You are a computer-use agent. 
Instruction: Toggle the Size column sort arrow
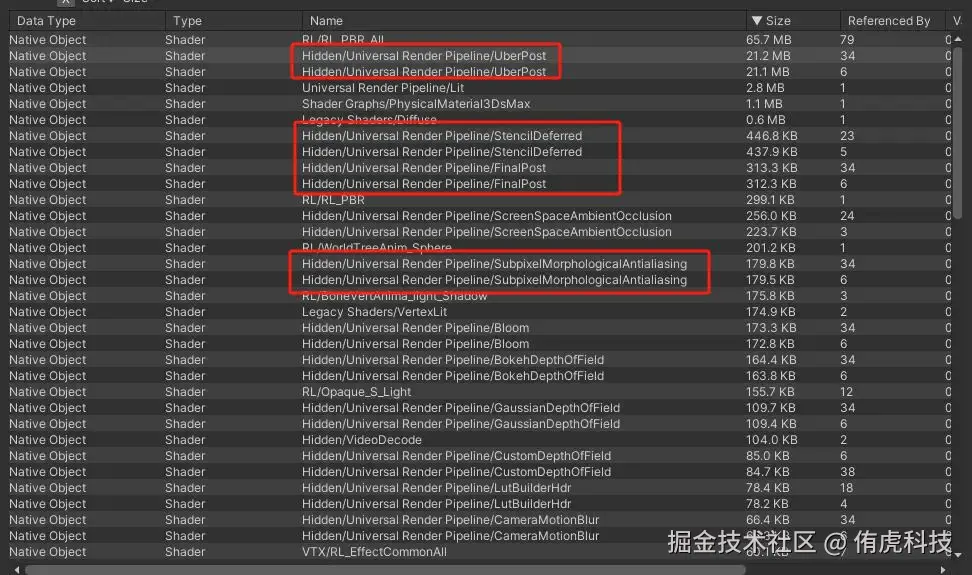pos(757,20)
